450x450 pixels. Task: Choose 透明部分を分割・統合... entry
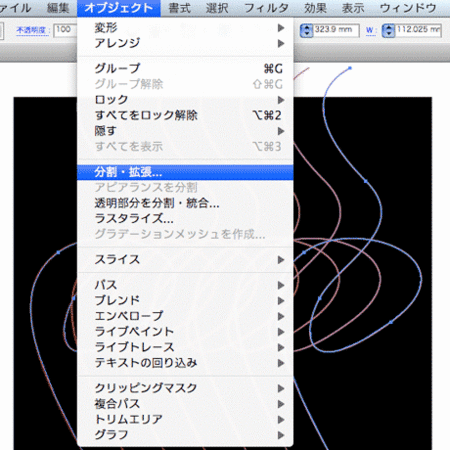coord(185,203)
